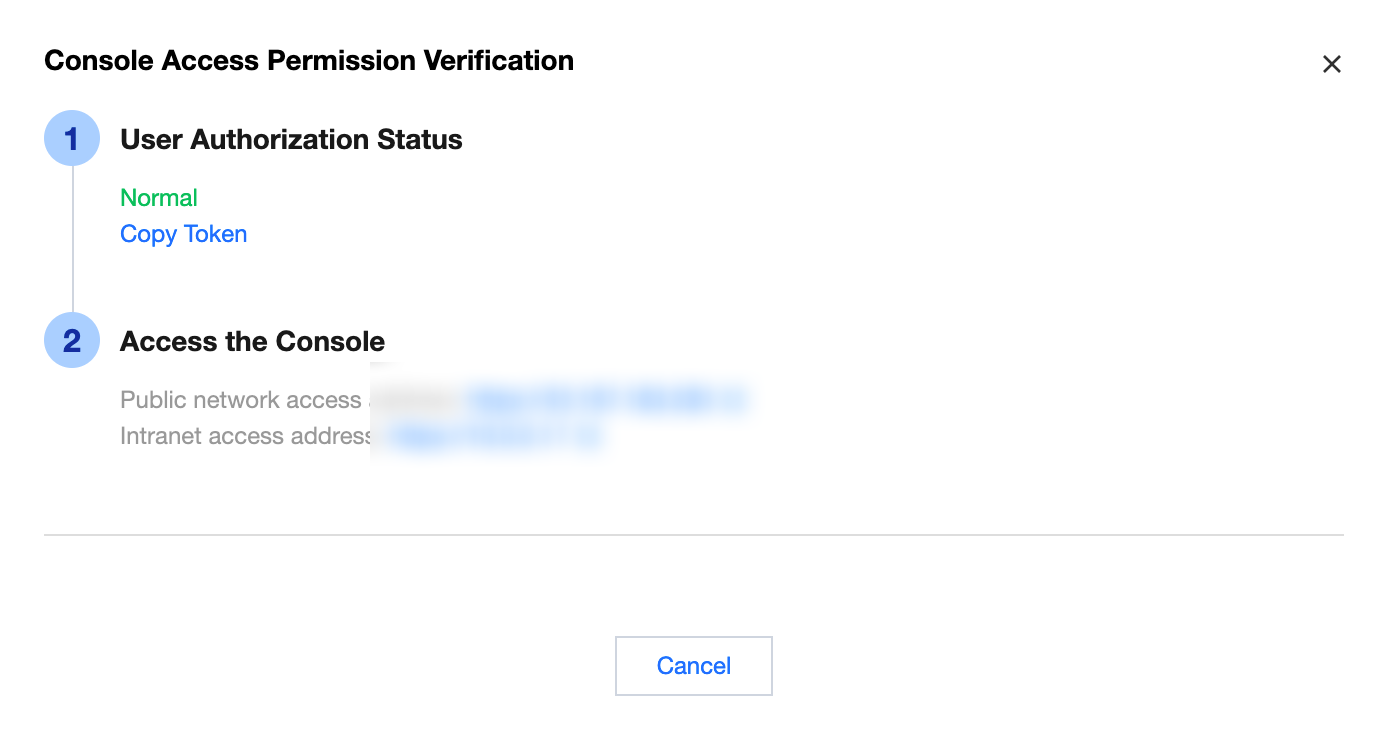Screen dimensions: 1386x736
Task: Click the User Authorization Status heading
Action: point(291,139)
